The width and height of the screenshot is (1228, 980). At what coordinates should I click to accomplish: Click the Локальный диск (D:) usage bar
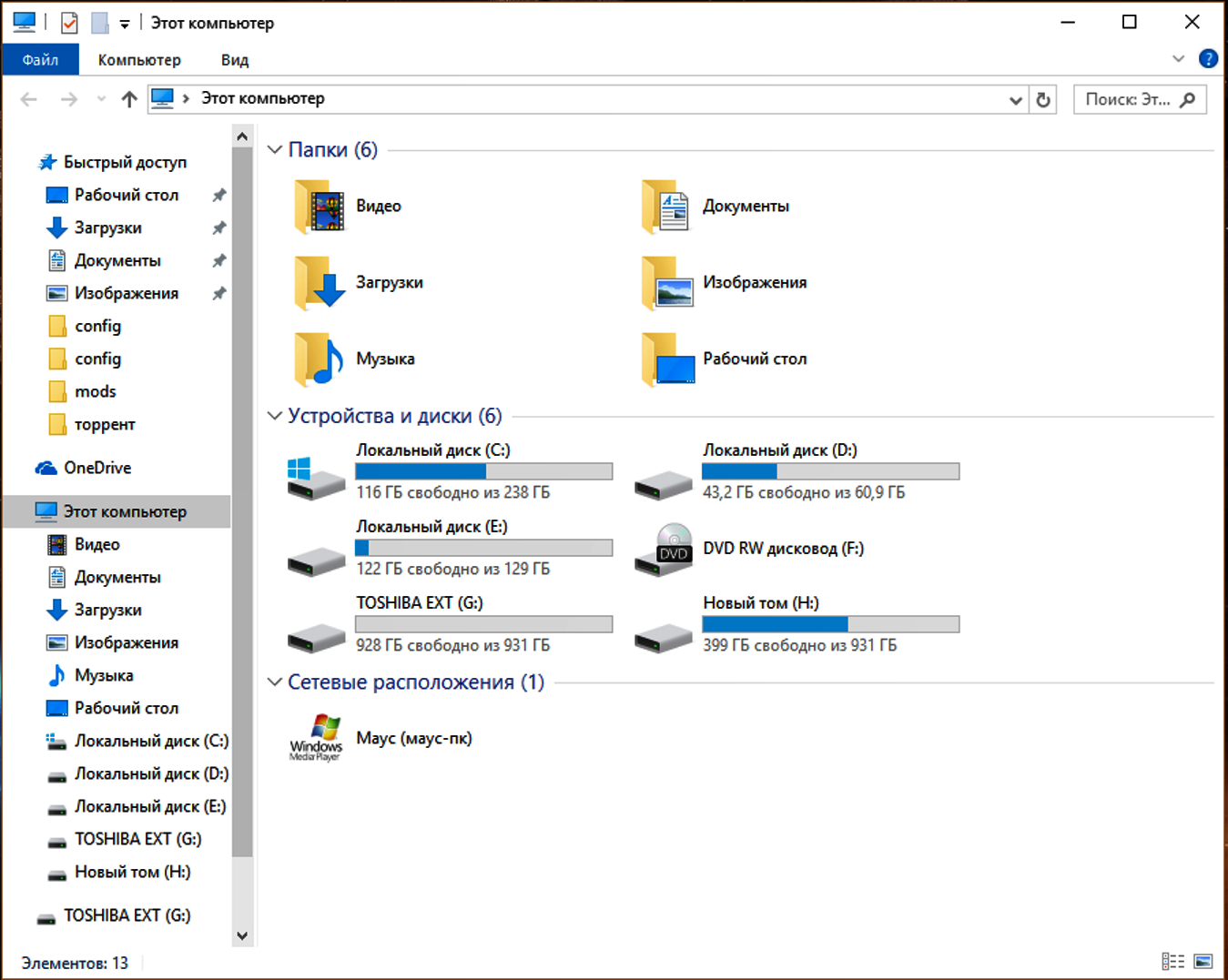[830, 471]
